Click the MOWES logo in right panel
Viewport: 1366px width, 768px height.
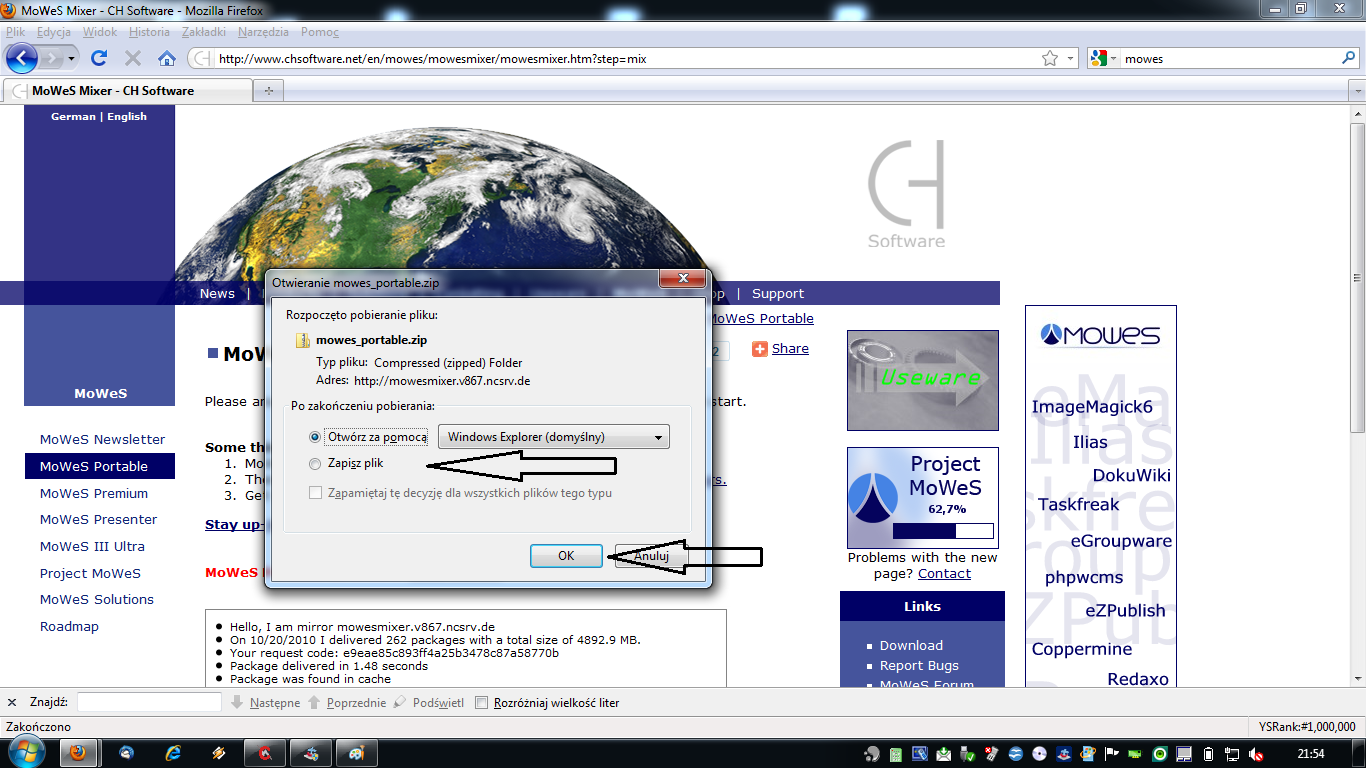point(1100,334)
